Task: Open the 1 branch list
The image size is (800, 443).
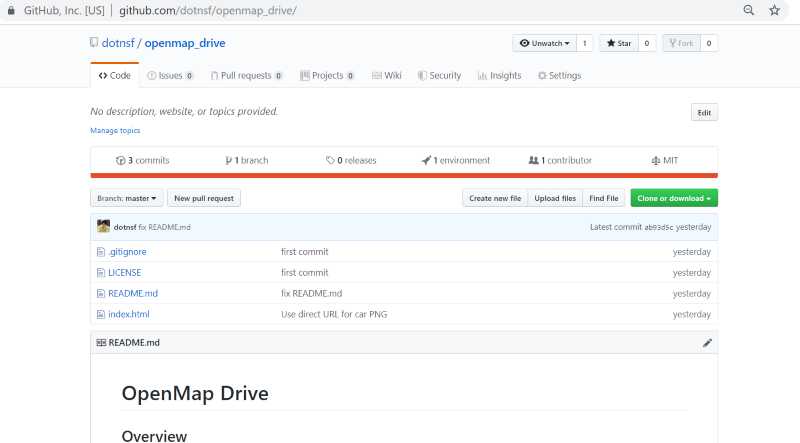Action: (247, 160)
